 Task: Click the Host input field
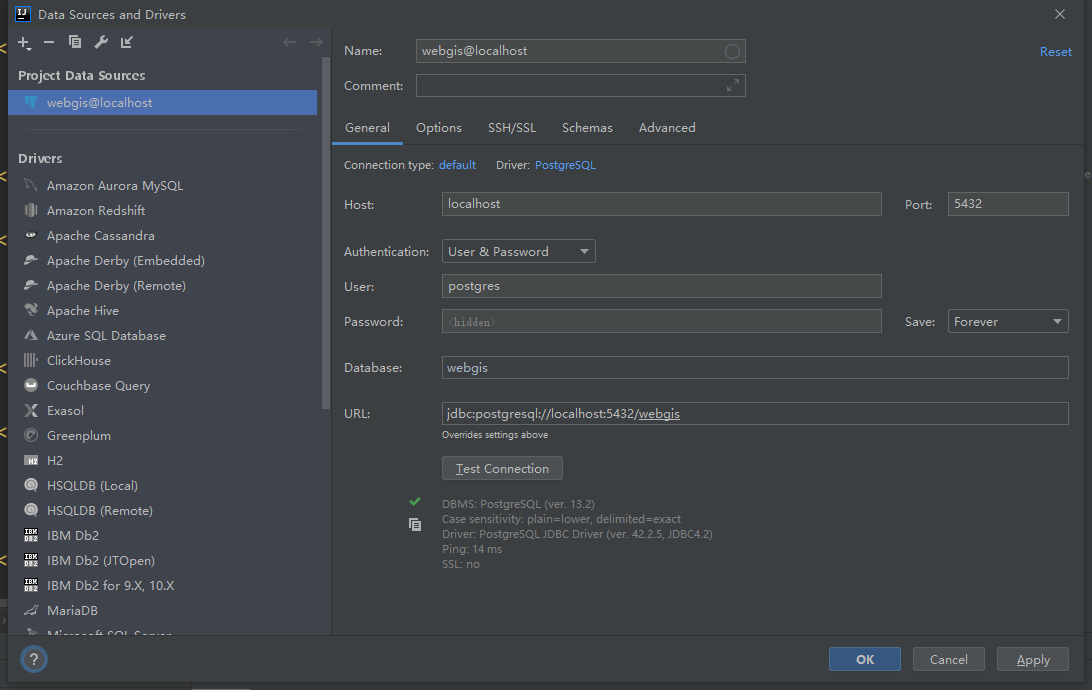[662, 204]
